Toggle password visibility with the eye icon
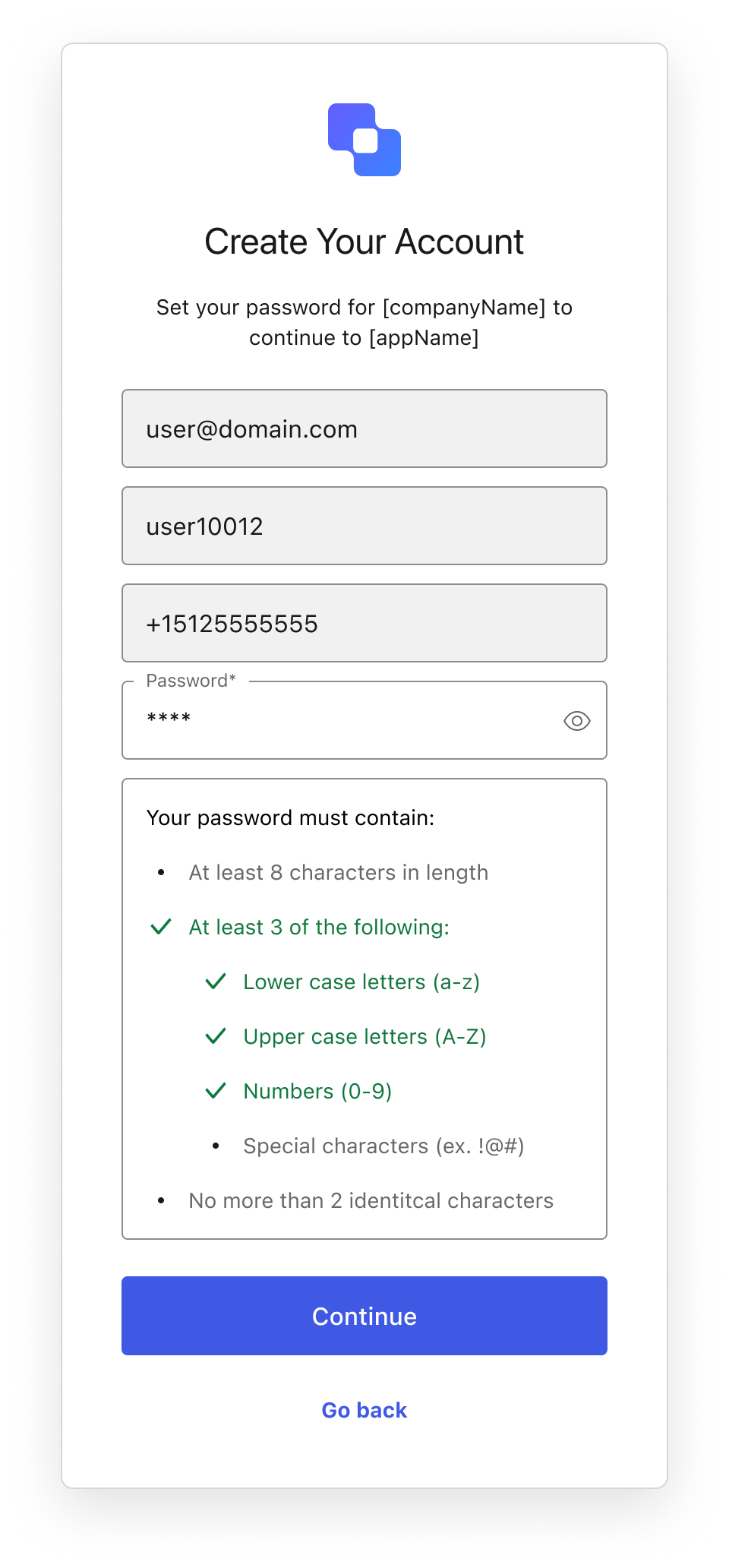This screenshot has height=1568, width=729. 577,721
